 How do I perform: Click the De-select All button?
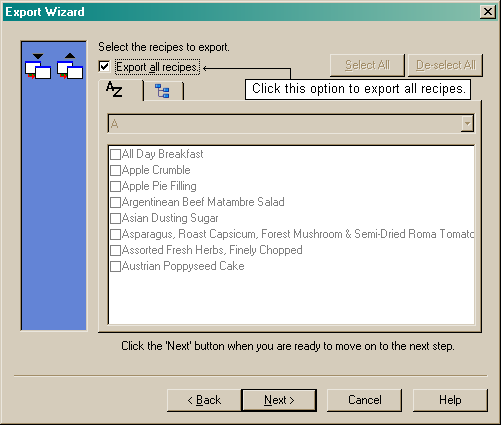tap(446, 65)
